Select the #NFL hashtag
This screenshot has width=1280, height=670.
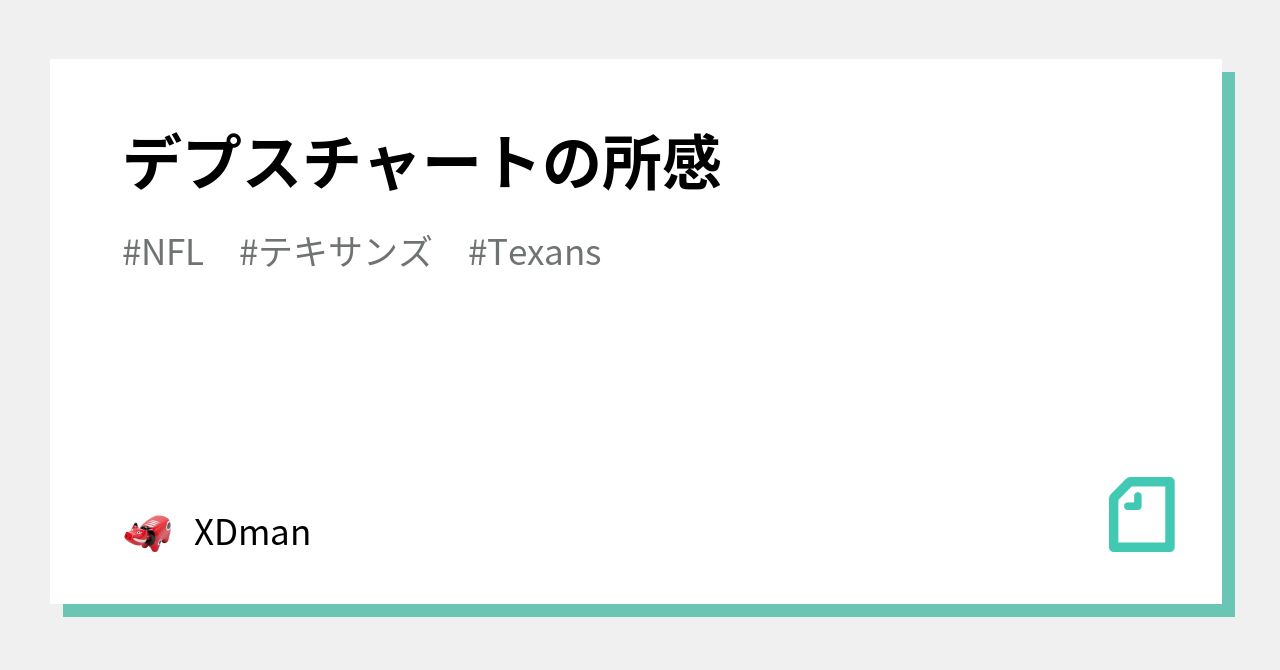[163, 253]
